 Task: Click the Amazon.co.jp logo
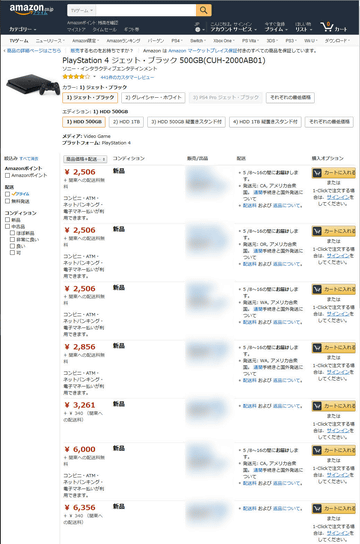coord(31,10)
